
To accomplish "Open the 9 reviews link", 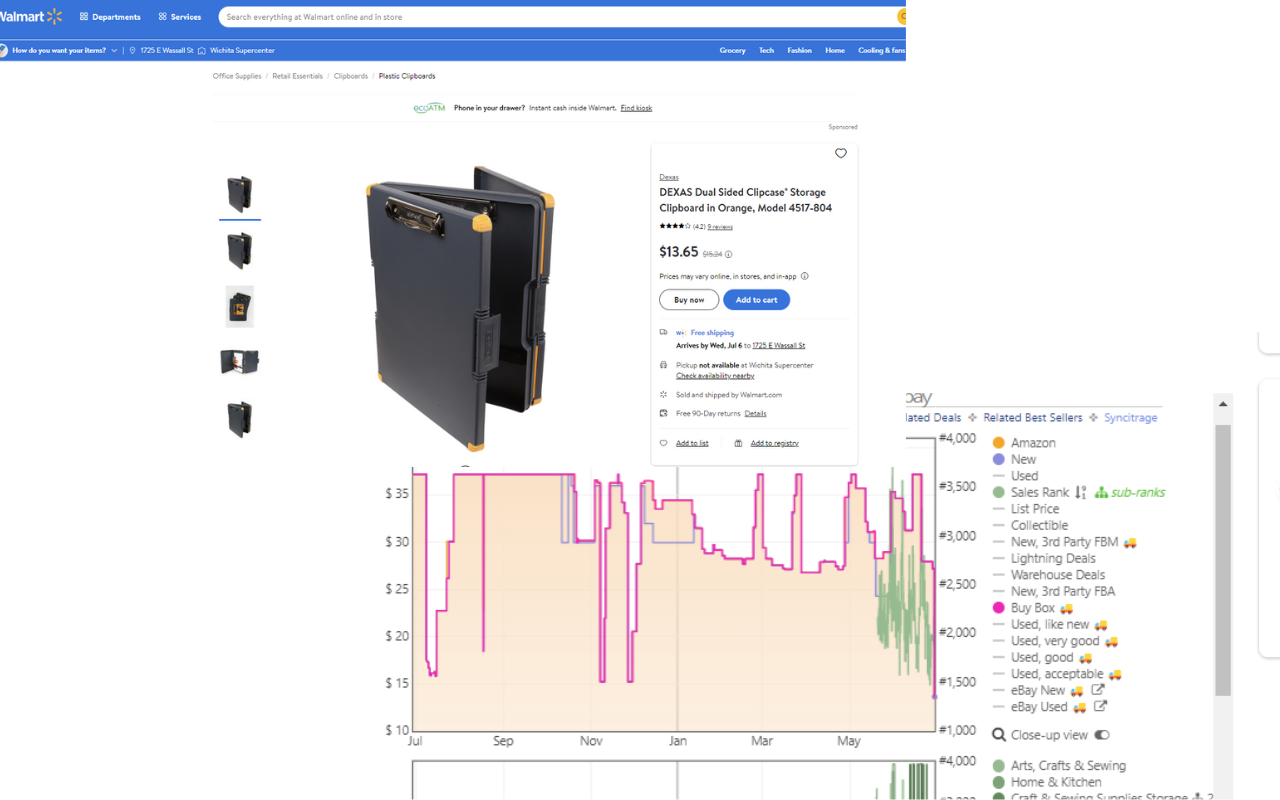I will (720, 227).
